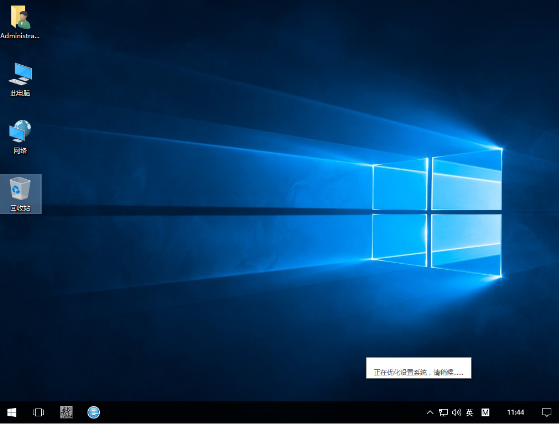Click empty taskbar space beside Internet Explorer

(250, 413)
